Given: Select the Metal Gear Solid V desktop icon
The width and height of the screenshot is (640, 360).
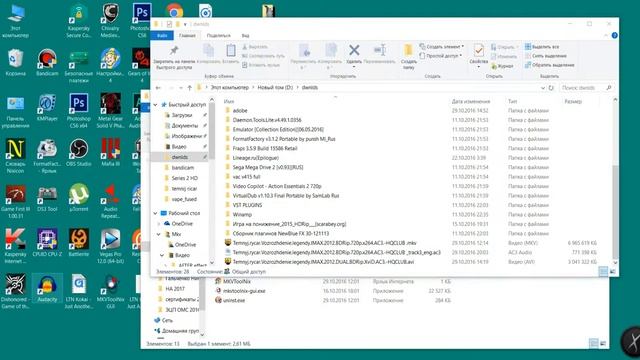Looking at the screenshot, I should pos(110,111).
